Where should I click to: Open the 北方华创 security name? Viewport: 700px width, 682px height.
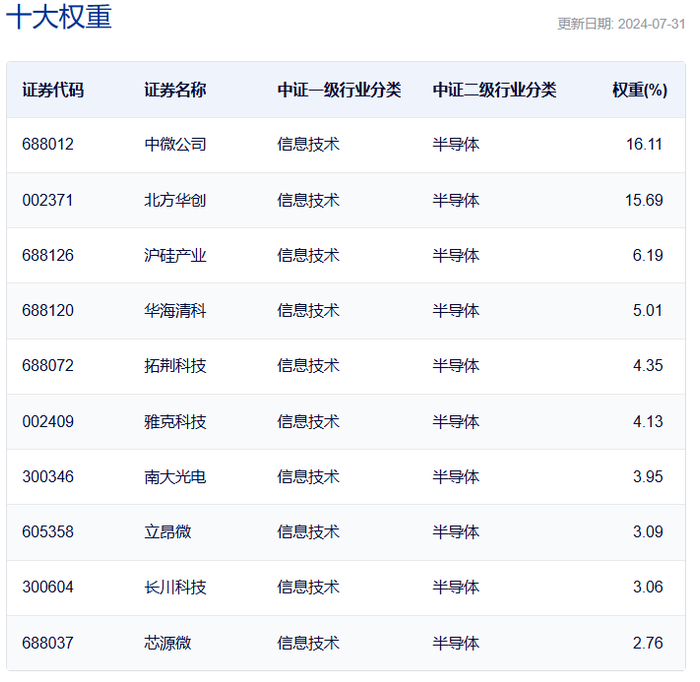175,200
